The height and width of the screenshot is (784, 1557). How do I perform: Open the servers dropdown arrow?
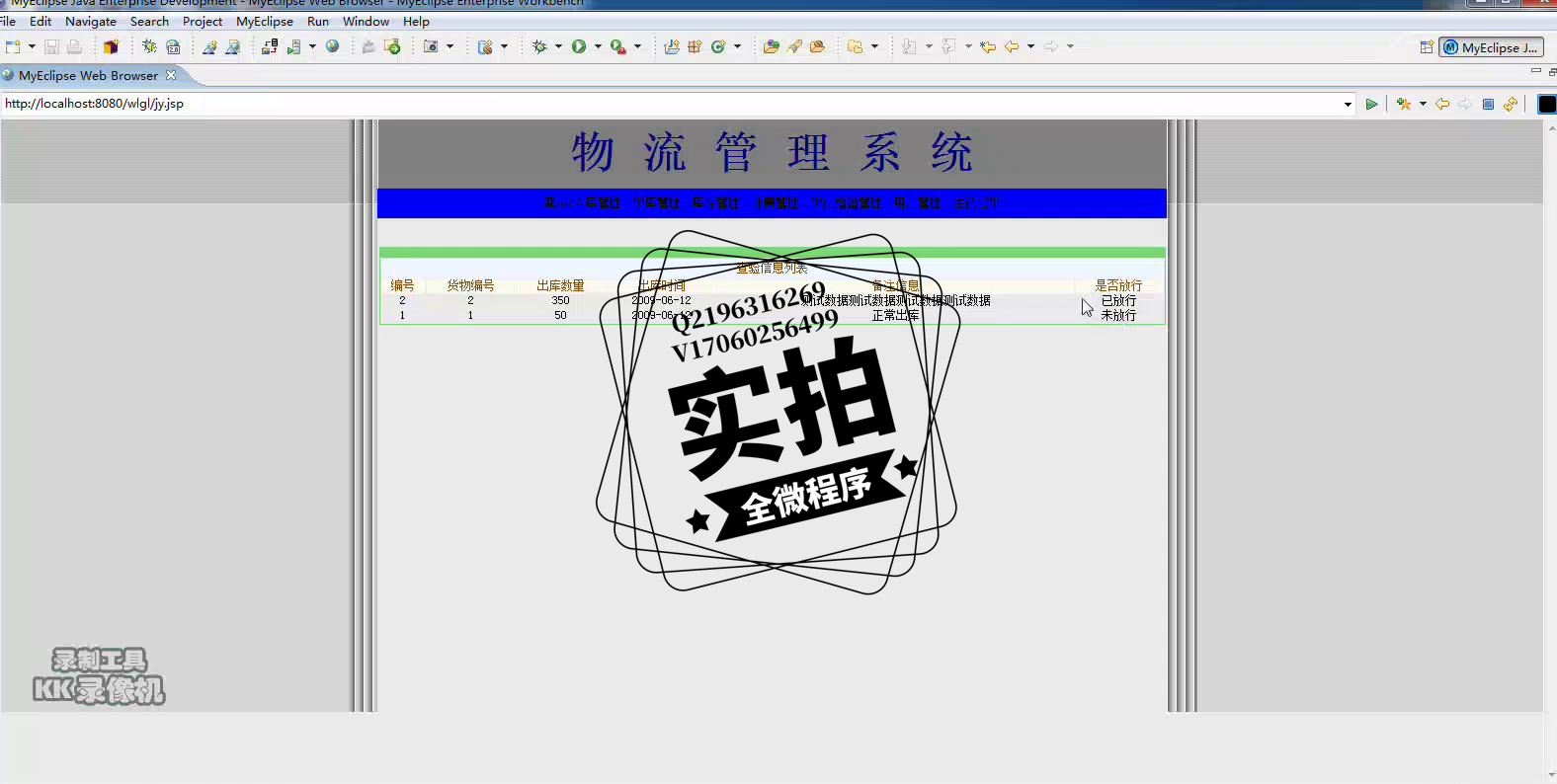pyautogui.click(x=312, y=46)
